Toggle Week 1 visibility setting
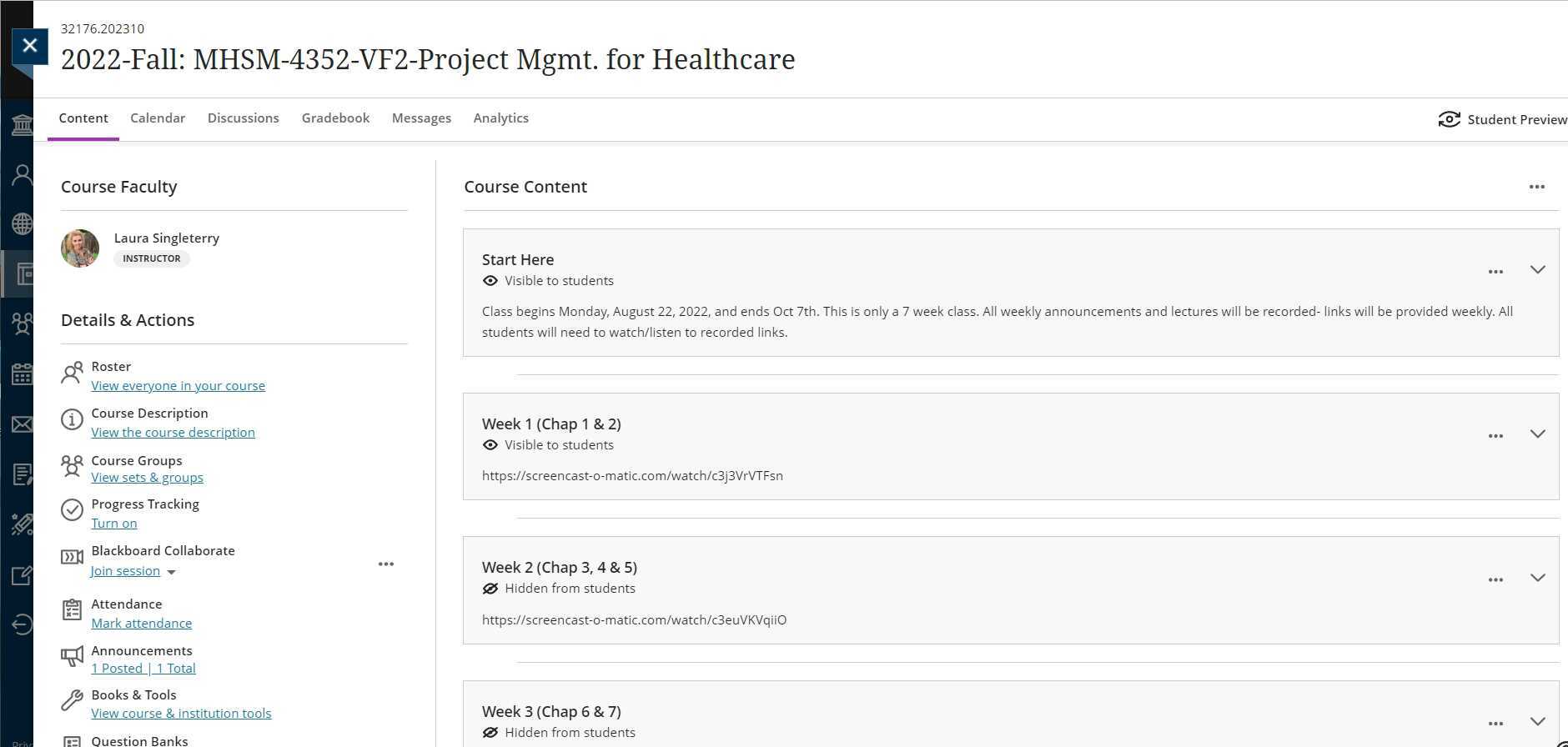Viewport: 1568px width, 747px height. (x=558, y=445)
